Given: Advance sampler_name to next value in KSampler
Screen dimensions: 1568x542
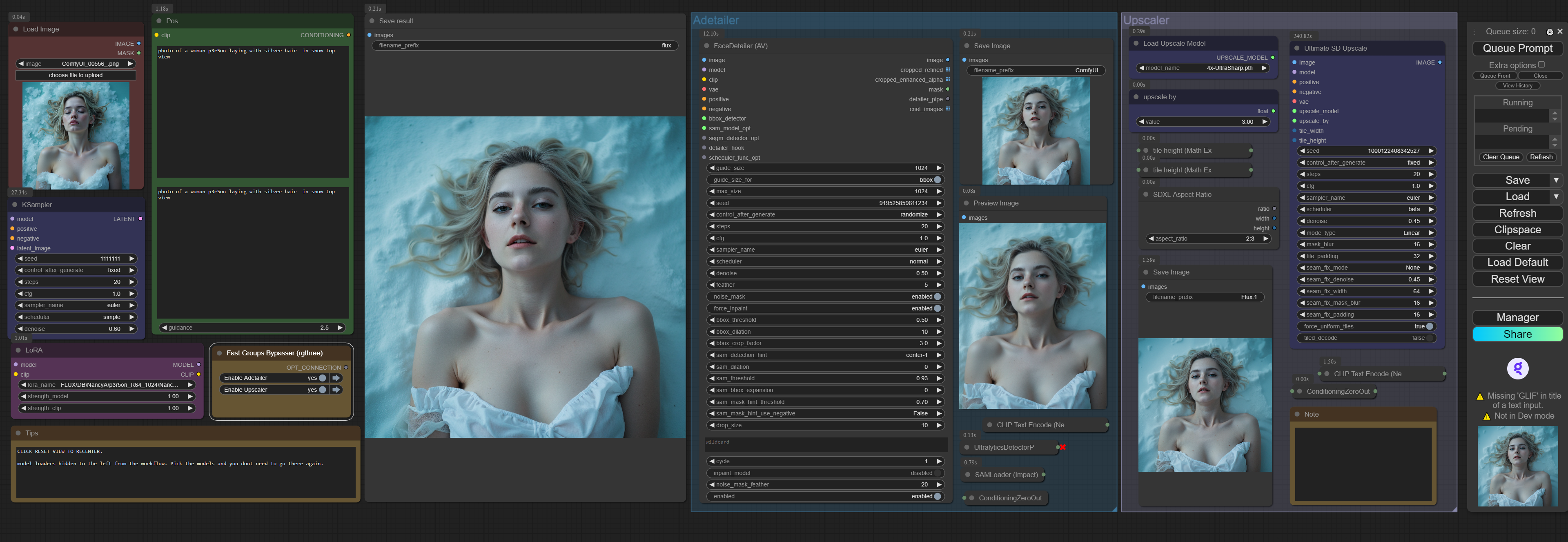Looking at the screenshot, I should [x=131, y=305].
